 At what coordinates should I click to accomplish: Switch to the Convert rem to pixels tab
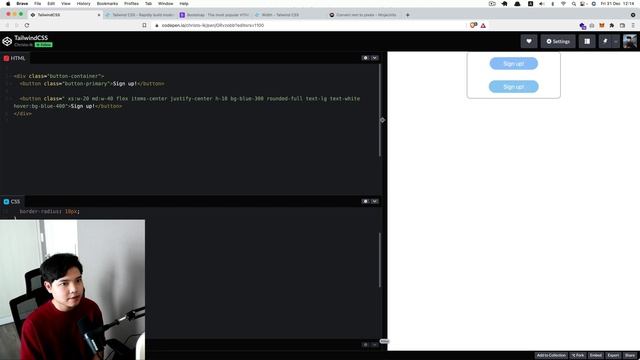[x=363, y=15]
